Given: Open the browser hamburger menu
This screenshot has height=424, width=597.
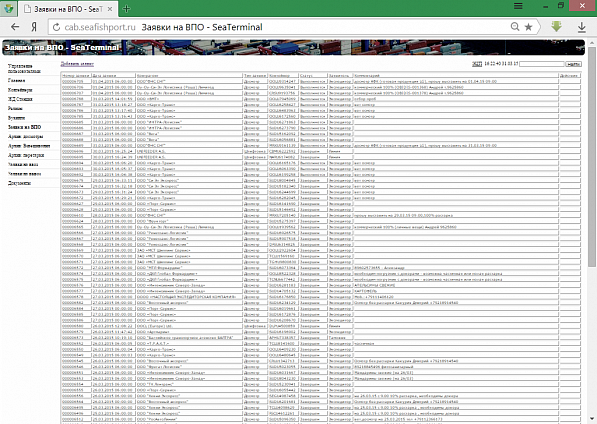Looking at the screenshot, I should 518,6.
